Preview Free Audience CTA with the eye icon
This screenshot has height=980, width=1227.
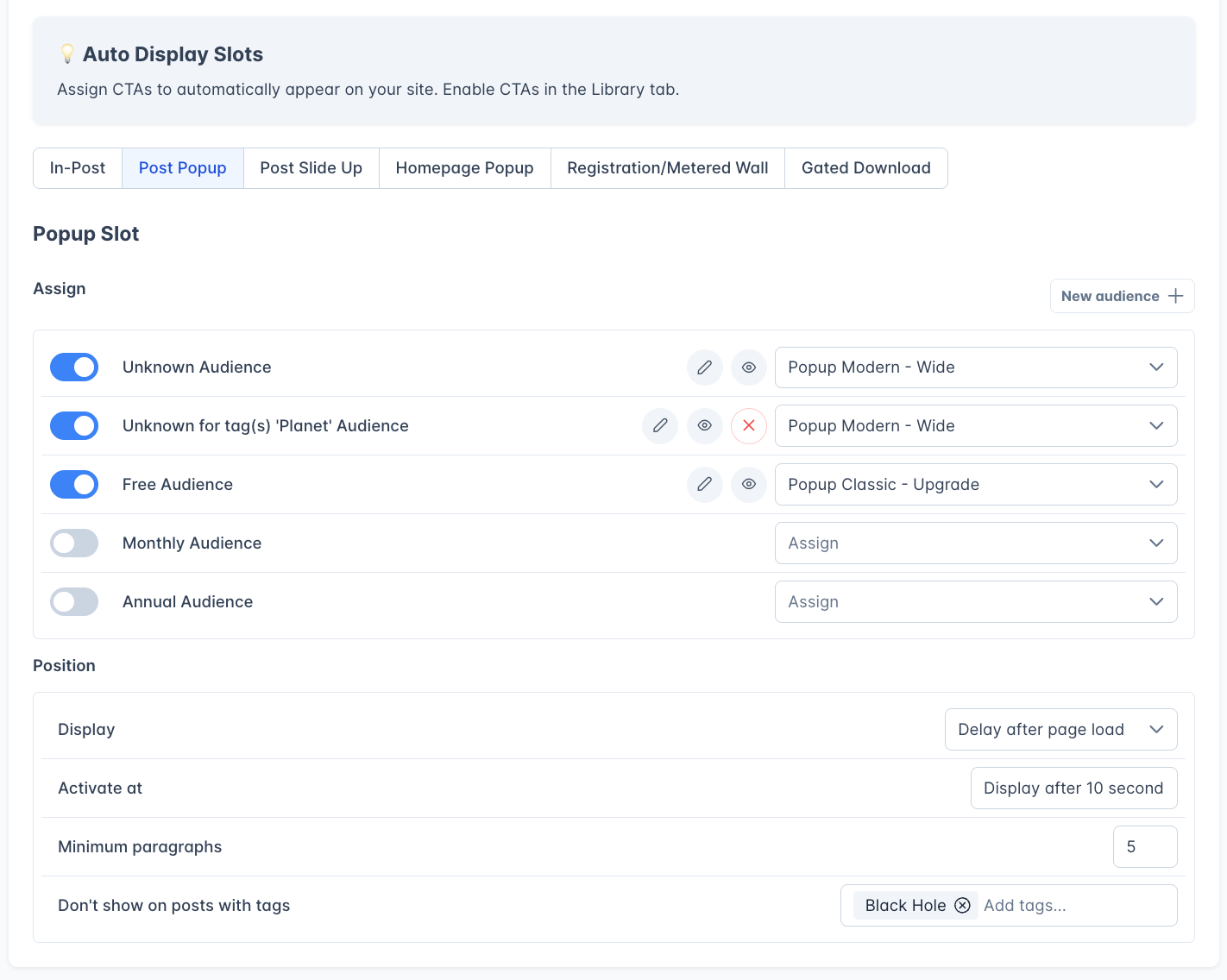pos(749,485)
